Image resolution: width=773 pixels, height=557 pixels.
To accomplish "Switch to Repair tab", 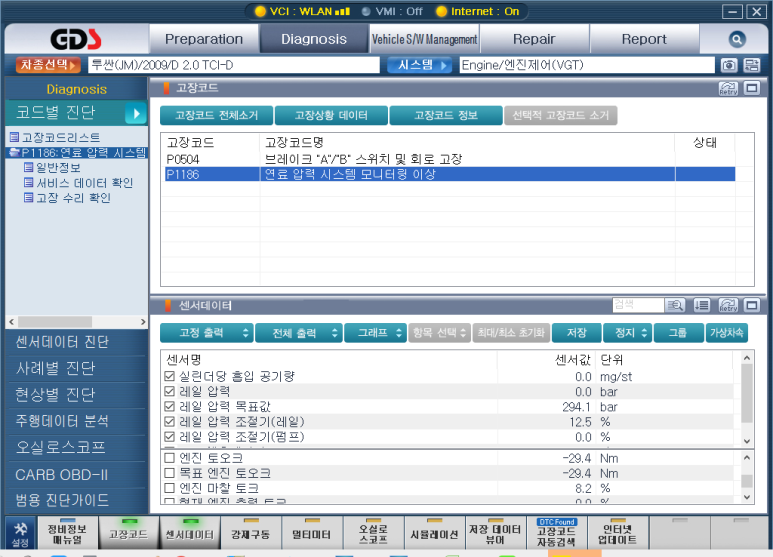I will coord(534,39).
